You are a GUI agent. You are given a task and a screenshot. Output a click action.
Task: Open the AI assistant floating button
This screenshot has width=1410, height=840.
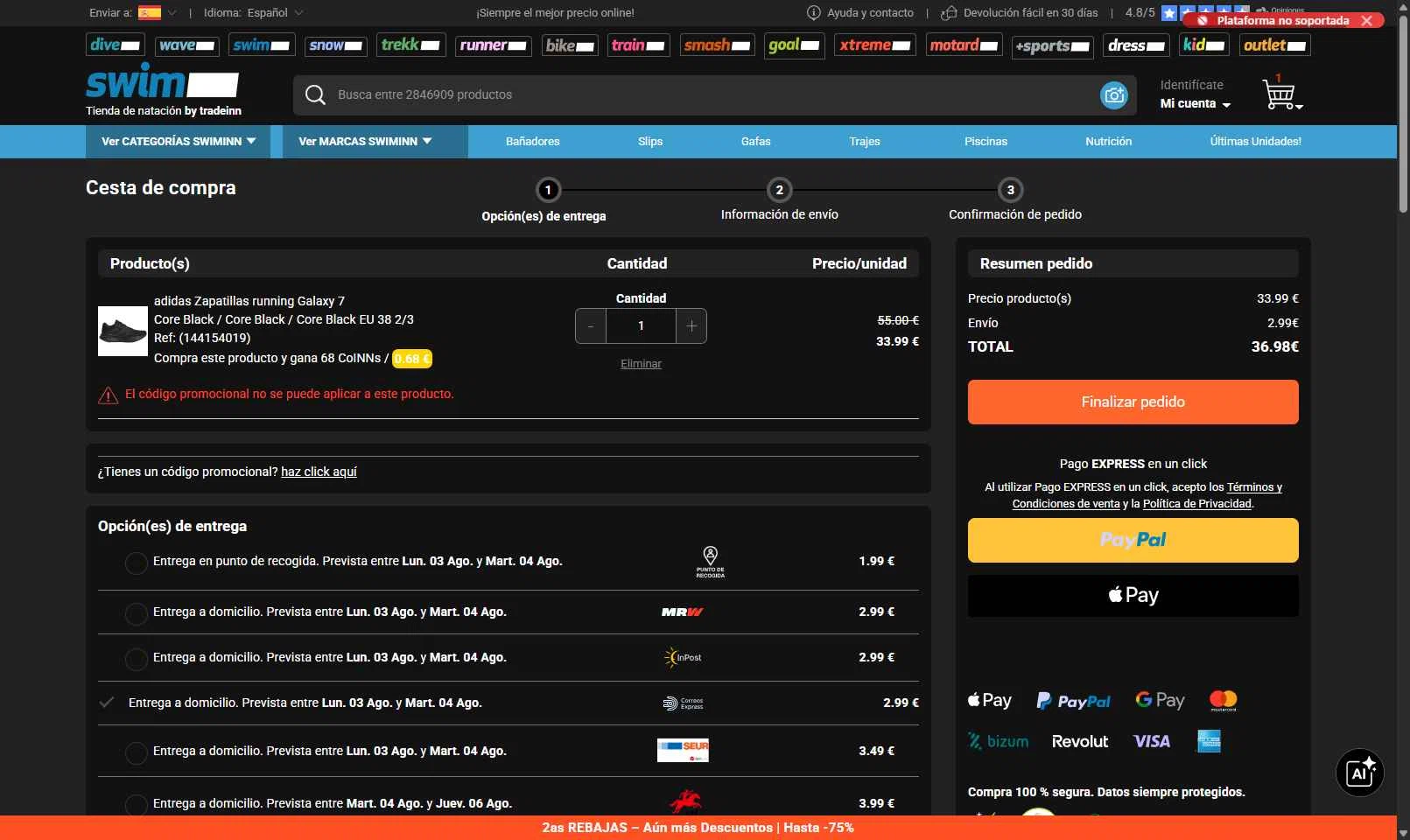1359,773
